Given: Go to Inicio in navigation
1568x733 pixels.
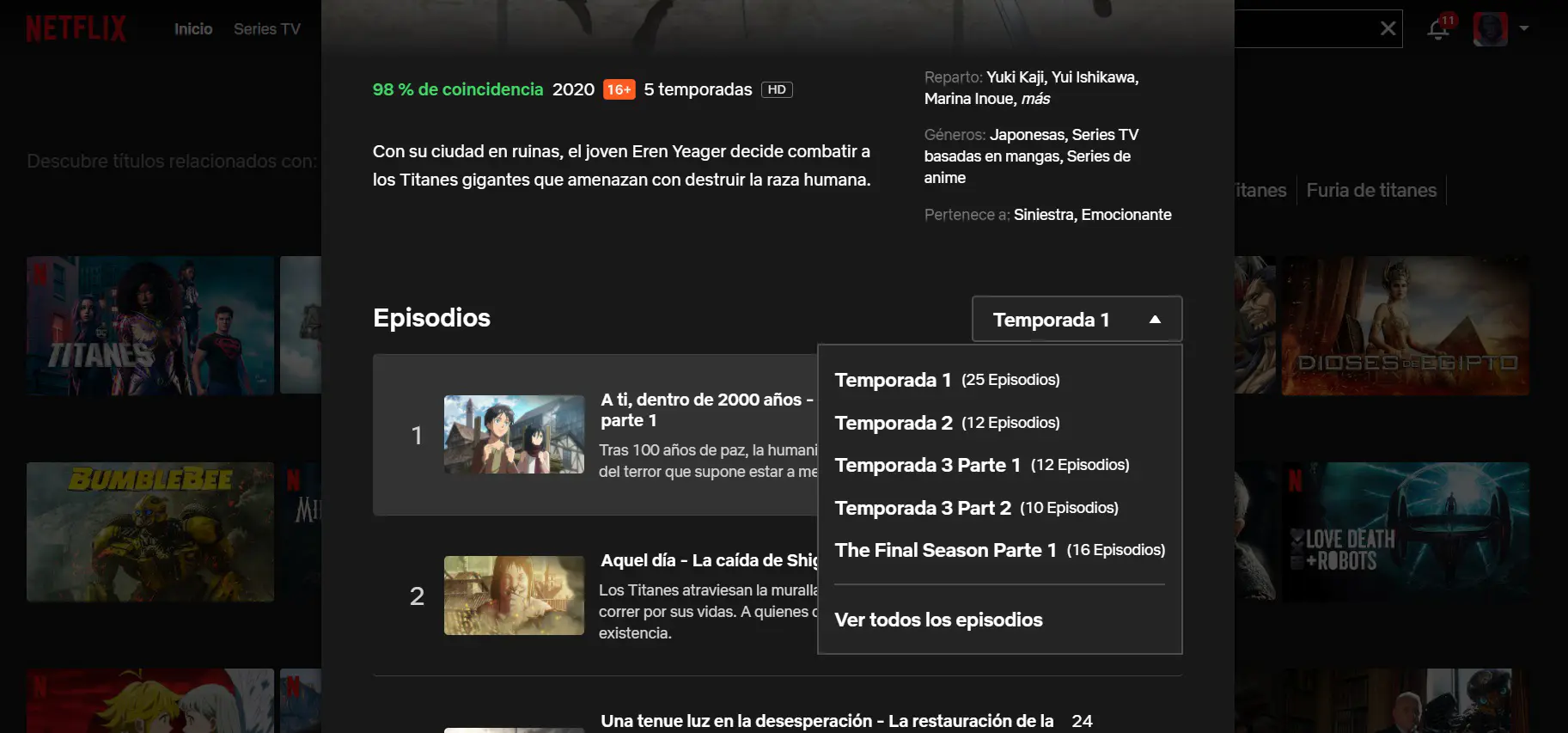Looking at the screenshot, I should [x=193, y=29].
